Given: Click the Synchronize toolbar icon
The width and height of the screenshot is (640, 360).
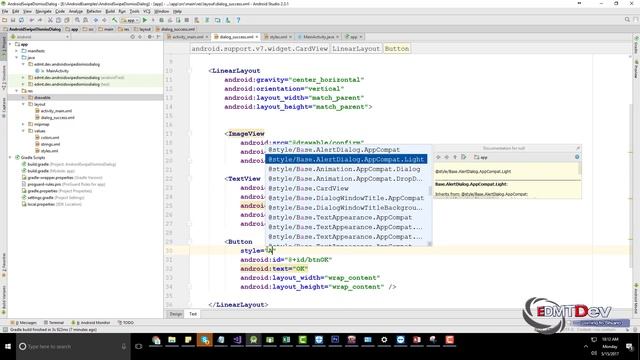Looking at the screenshot, I should 21,20.
